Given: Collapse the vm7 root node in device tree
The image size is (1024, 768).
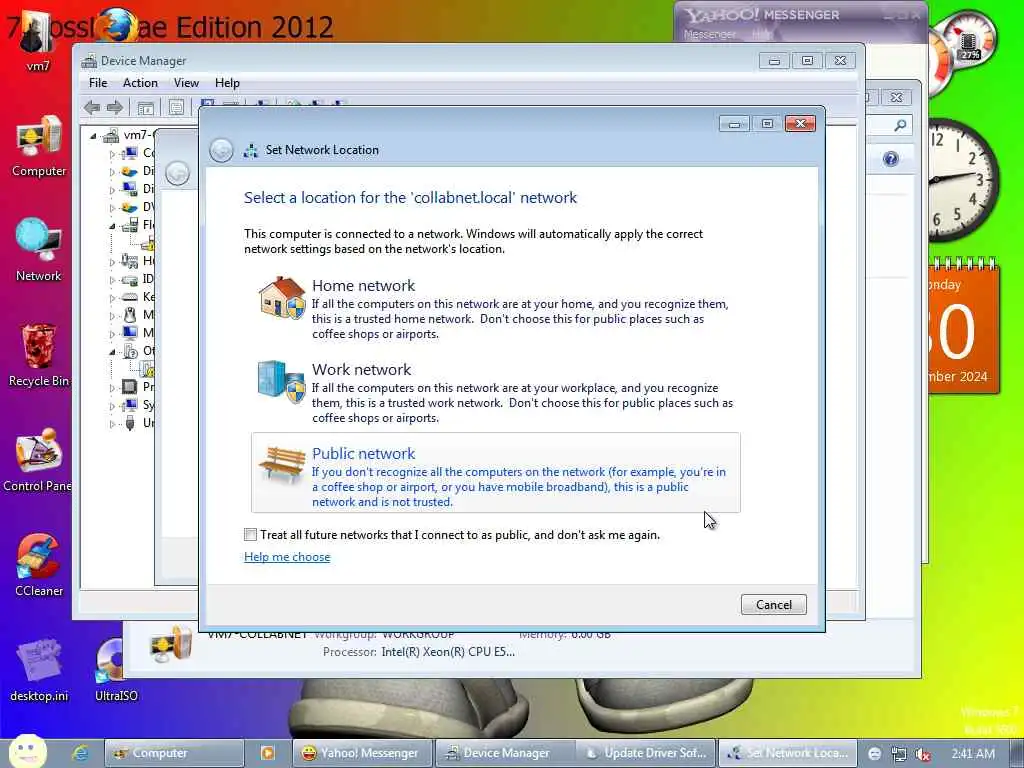Looking at the screenshot, I should tap(93, 136).
